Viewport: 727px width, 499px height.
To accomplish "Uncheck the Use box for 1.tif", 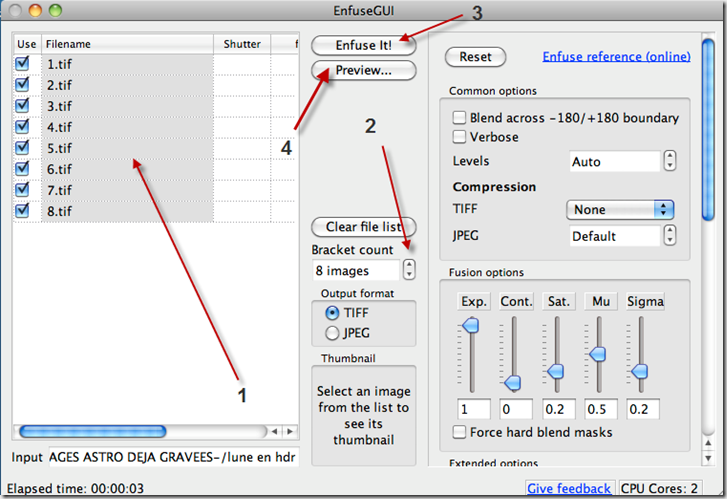I will click(x=22, y=64).
